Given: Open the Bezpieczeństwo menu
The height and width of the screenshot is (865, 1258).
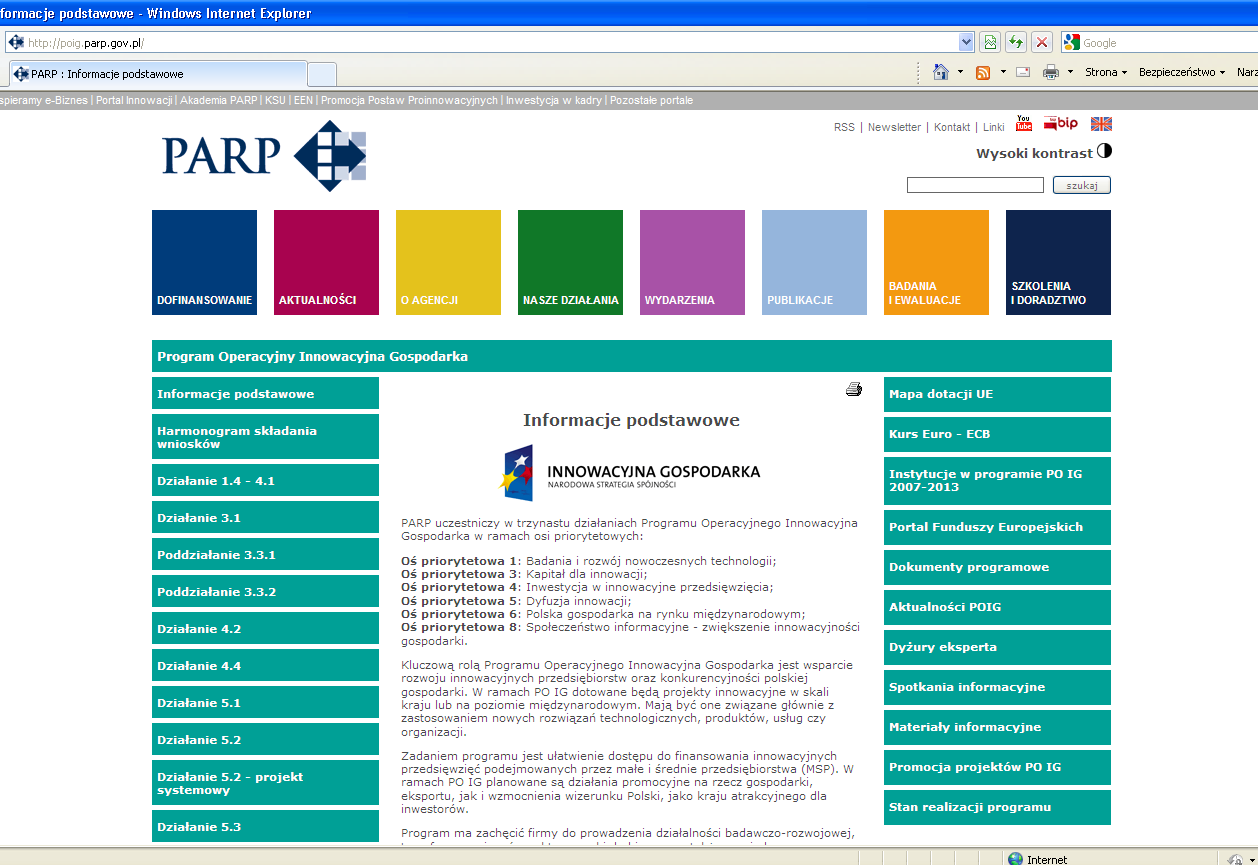Looking at the screenshot, I should tap(1182, 72).
